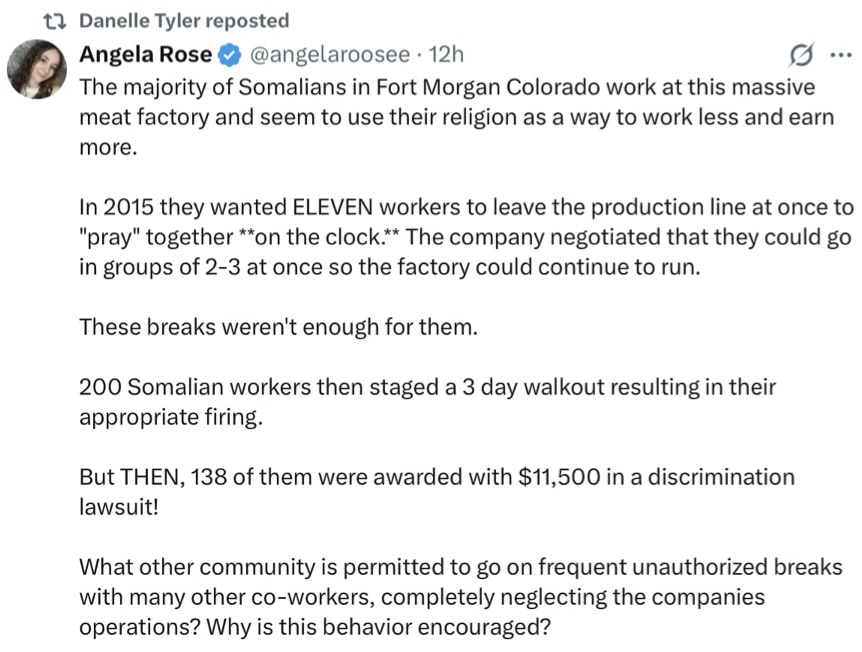
Task: Open Angela Rose's profile picture
Action: (x=37, y=70)
